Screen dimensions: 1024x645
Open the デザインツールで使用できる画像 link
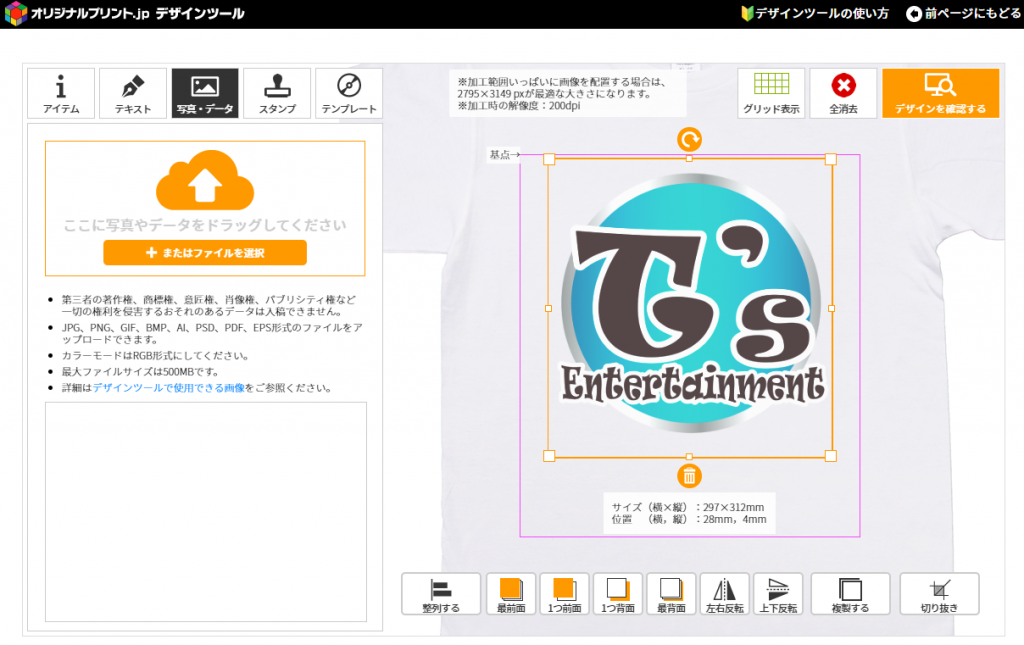coord(168,388)
